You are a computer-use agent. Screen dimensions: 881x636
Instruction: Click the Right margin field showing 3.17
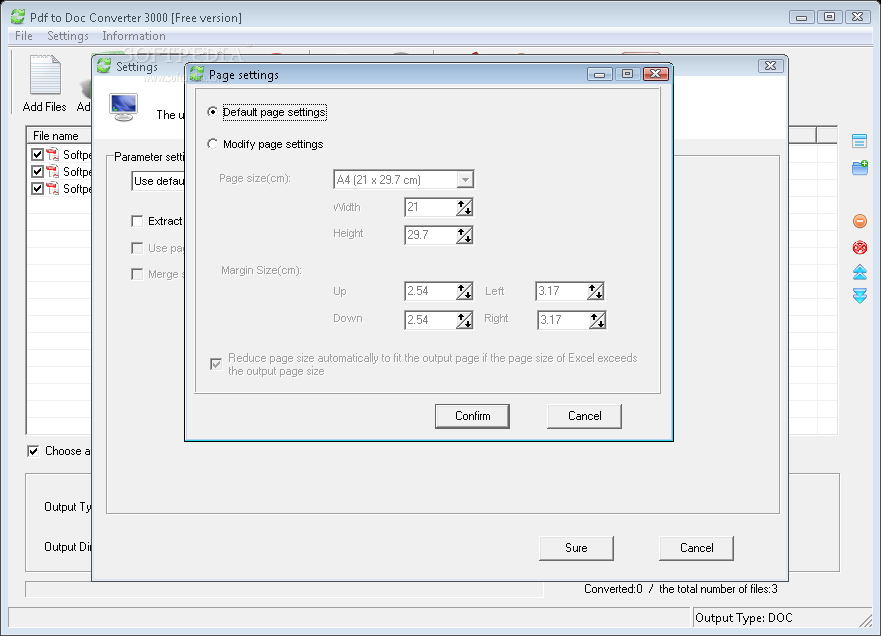pyautogui.click(x=564, y=320)
